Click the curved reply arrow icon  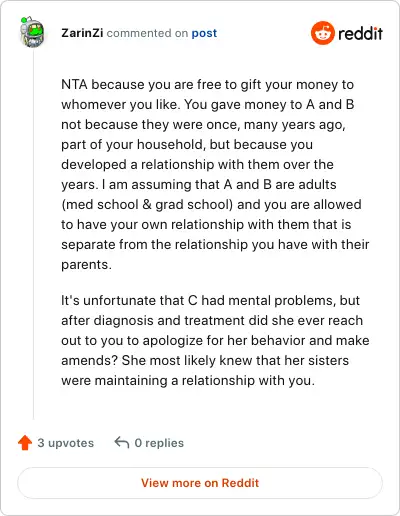[x=122, y=442]
